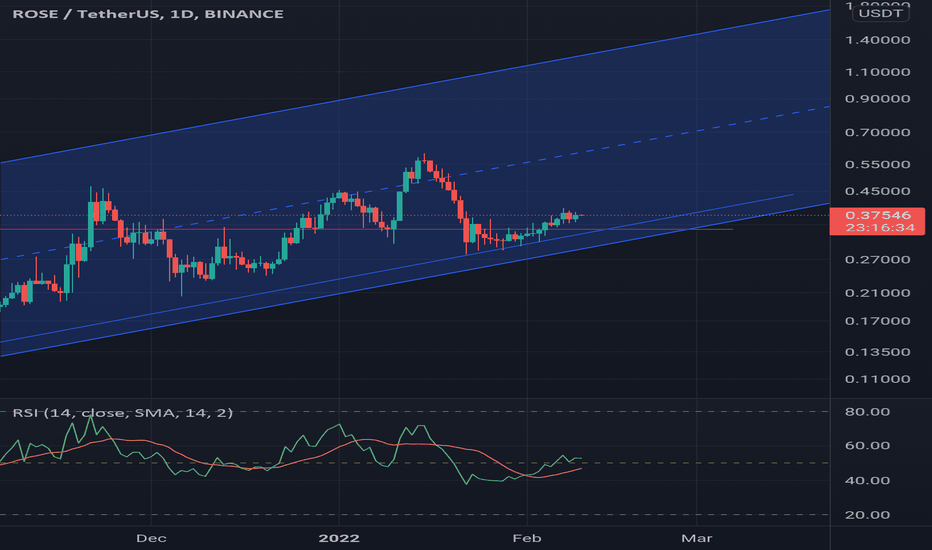The height and width of the screenshot is (550, 932).
Task: Click the Dec time axis label
Action: pyautogui.click(x=151, y=538)
